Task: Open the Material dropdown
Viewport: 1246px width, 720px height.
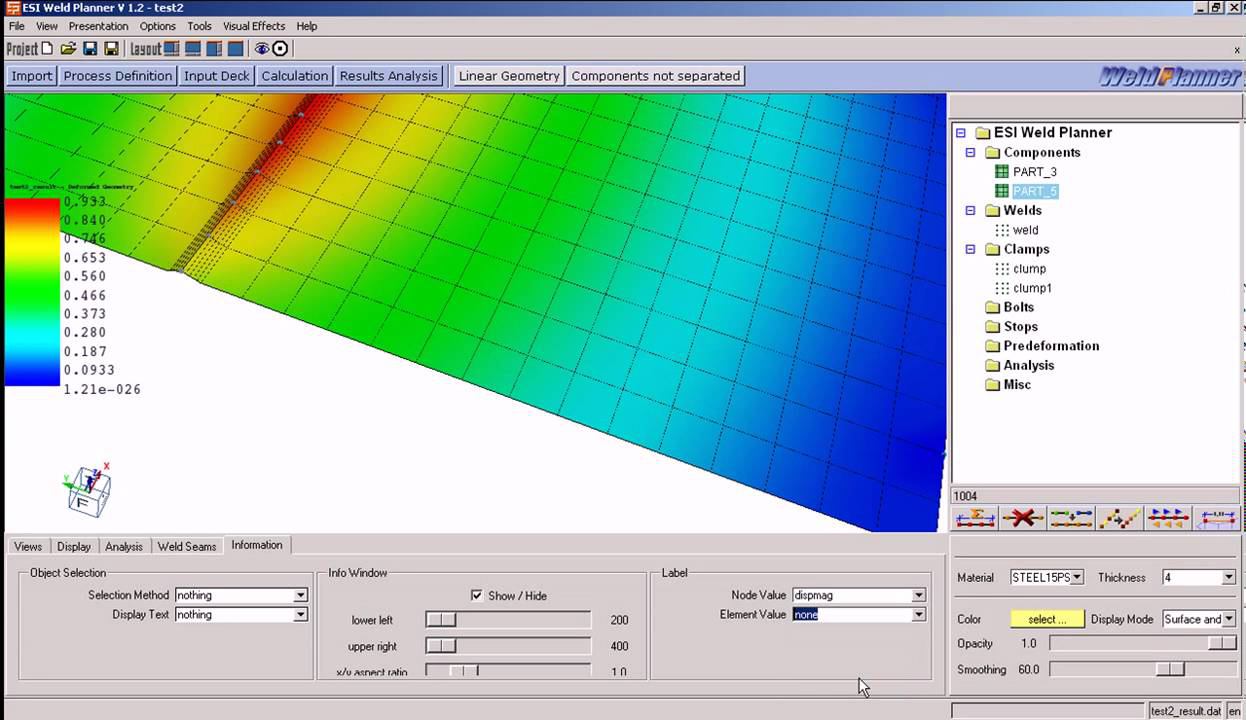Action: point(1077,578)
